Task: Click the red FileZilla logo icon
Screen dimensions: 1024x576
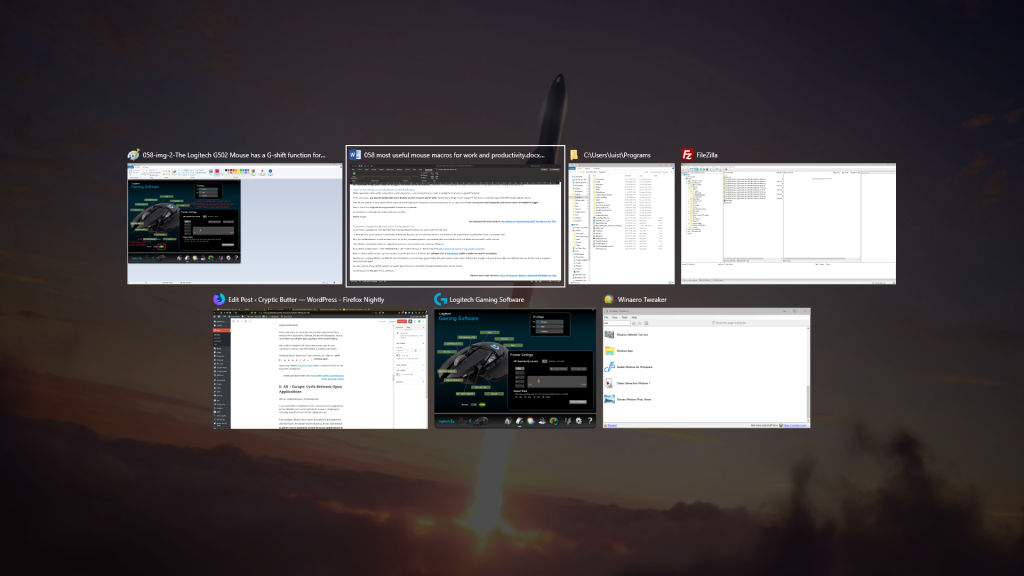Action: click(x=687, y=155)
